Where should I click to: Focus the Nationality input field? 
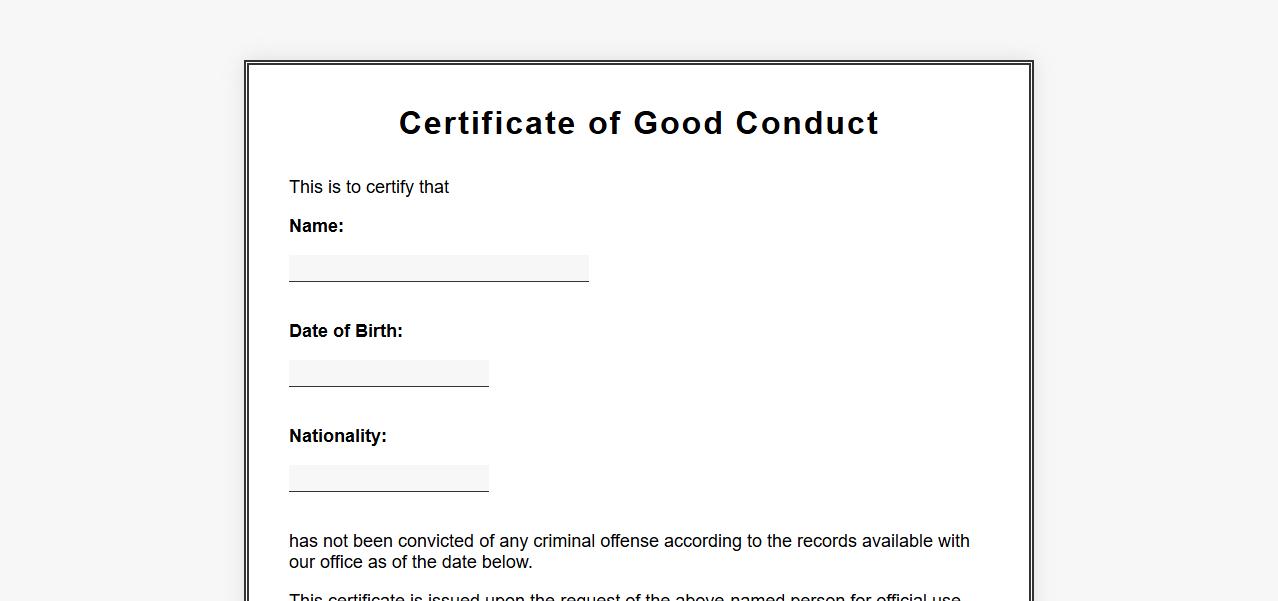388,478
